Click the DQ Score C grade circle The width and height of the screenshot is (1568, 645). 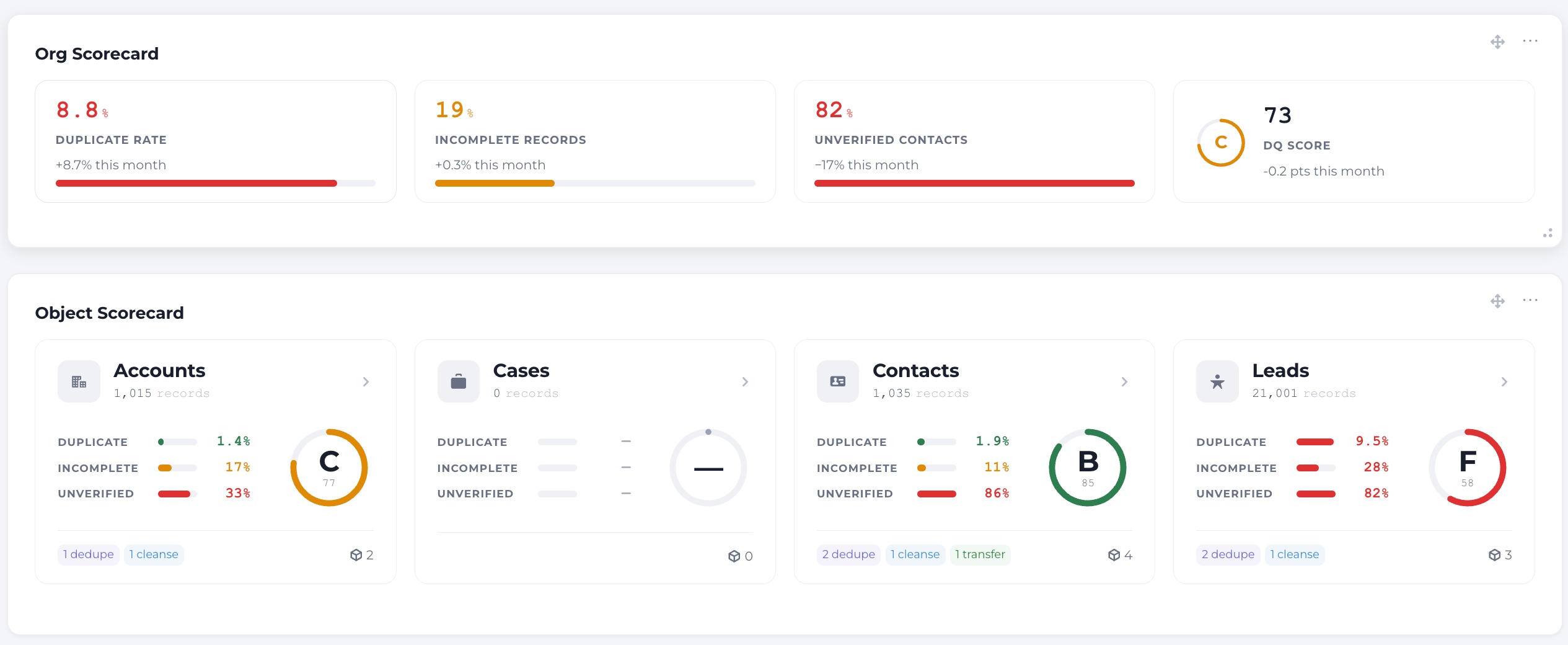(1221, 143)
